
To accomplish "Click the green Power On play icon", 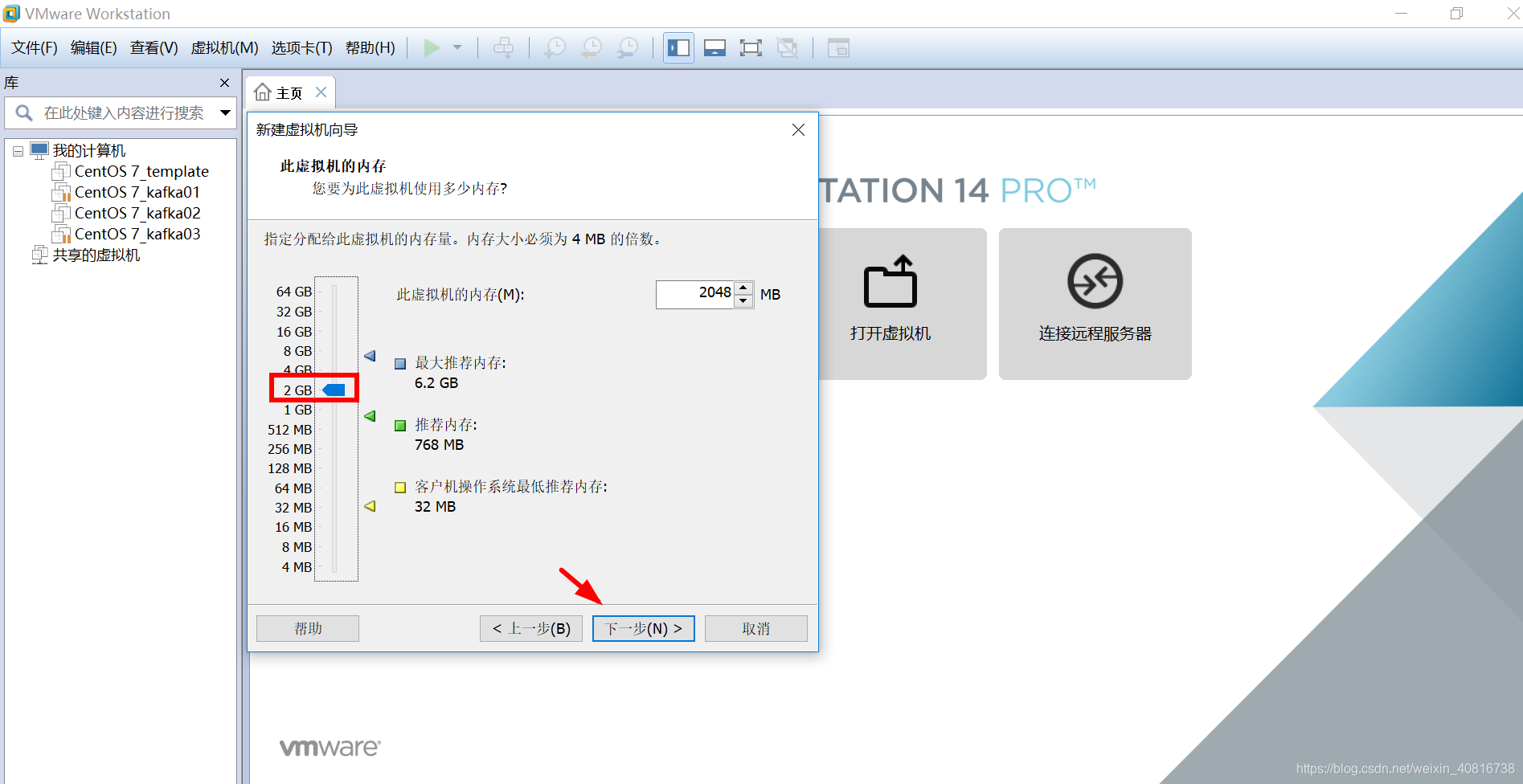I will click(432, 47).
